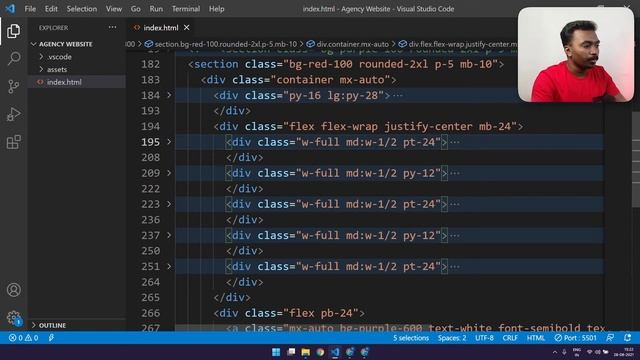Open the Run menu
This screenshot has height=360, width=640.
coord(156,9)
